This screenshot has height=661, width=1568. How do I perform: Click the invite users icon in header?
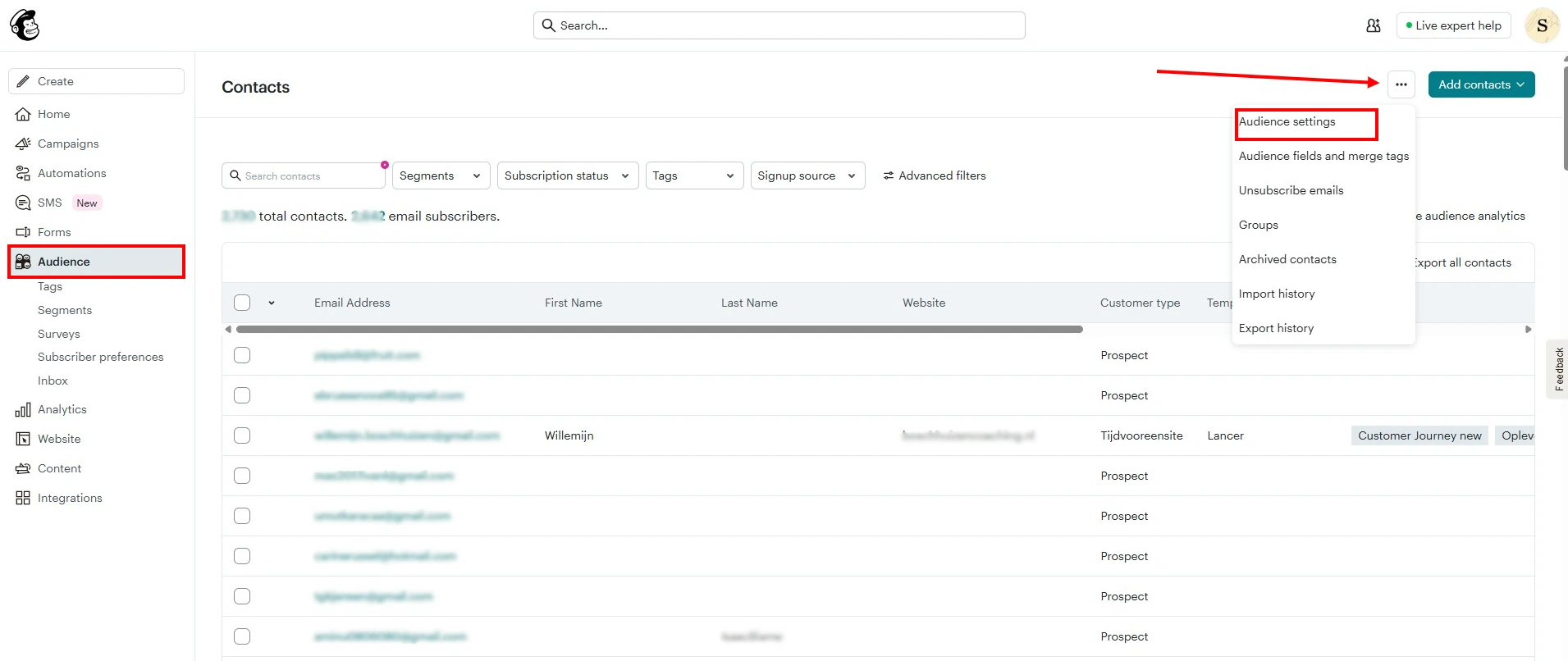point(1374,25)
